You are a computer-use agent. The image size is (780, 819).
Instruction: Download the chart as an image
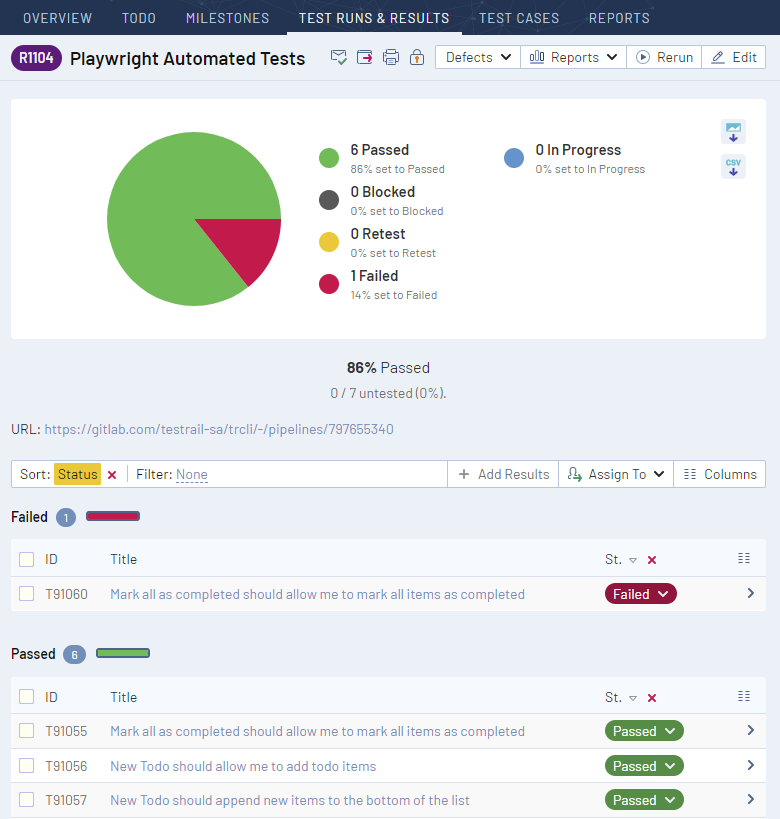click(x=733, y=131)
